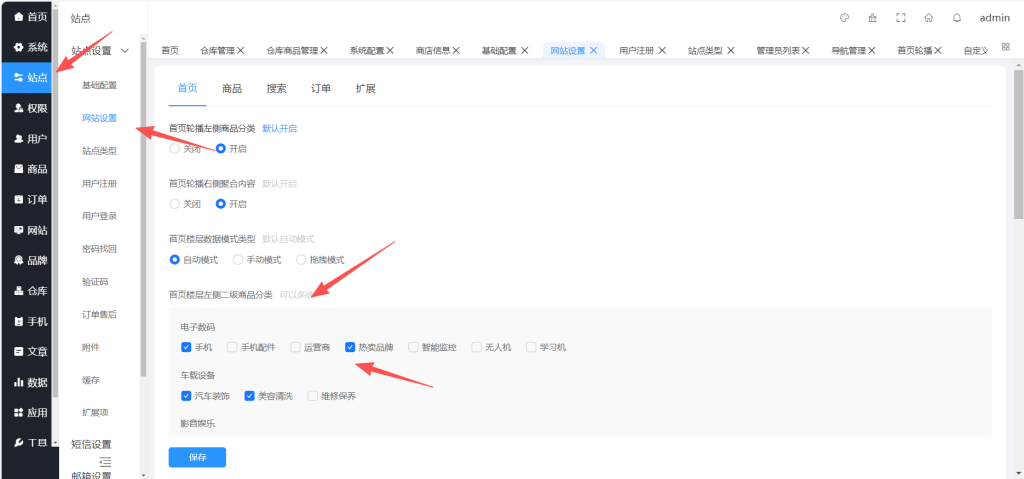Click the house icon in top header
This screenshot has height=479, width=1024.
pos(929,18)
